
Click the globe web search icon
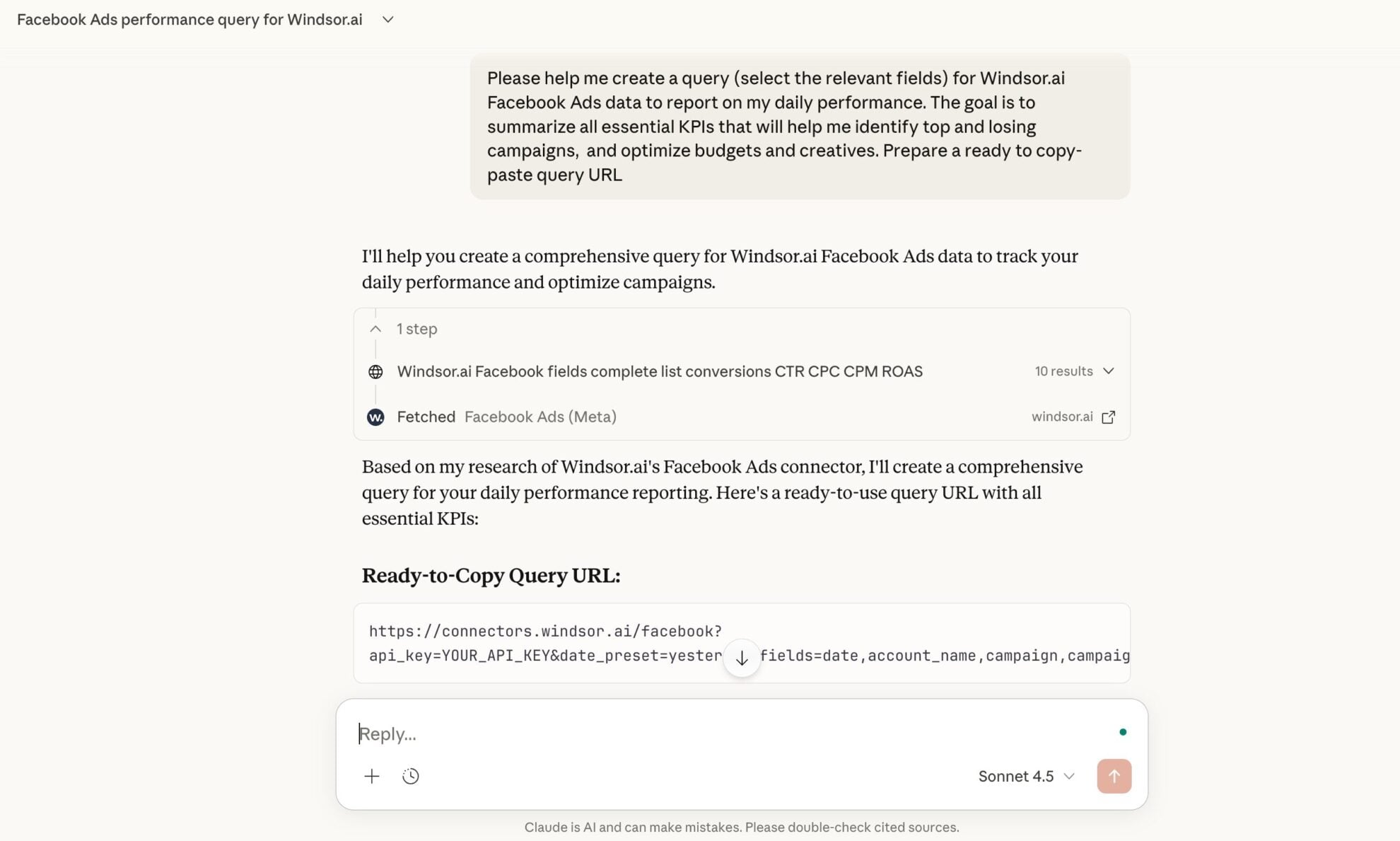375,371
